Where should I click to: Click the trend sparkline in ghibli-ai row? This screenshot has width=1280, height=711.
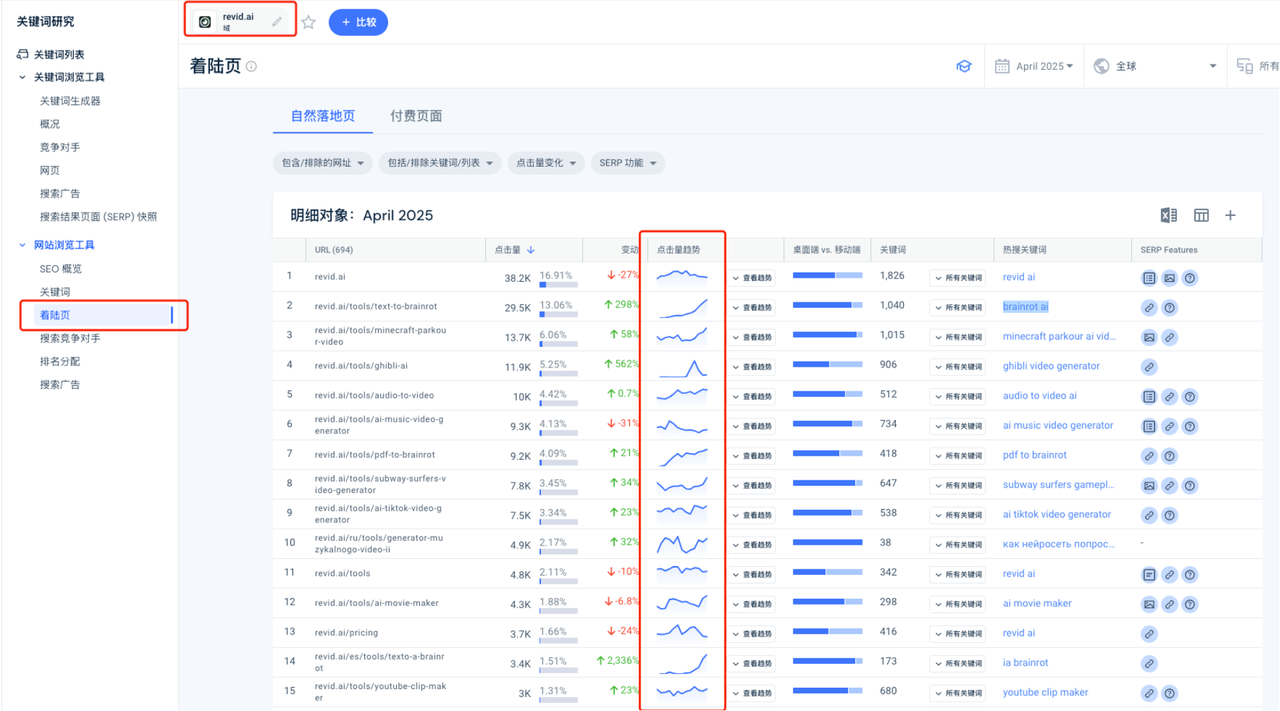click(x=682, y=367)
